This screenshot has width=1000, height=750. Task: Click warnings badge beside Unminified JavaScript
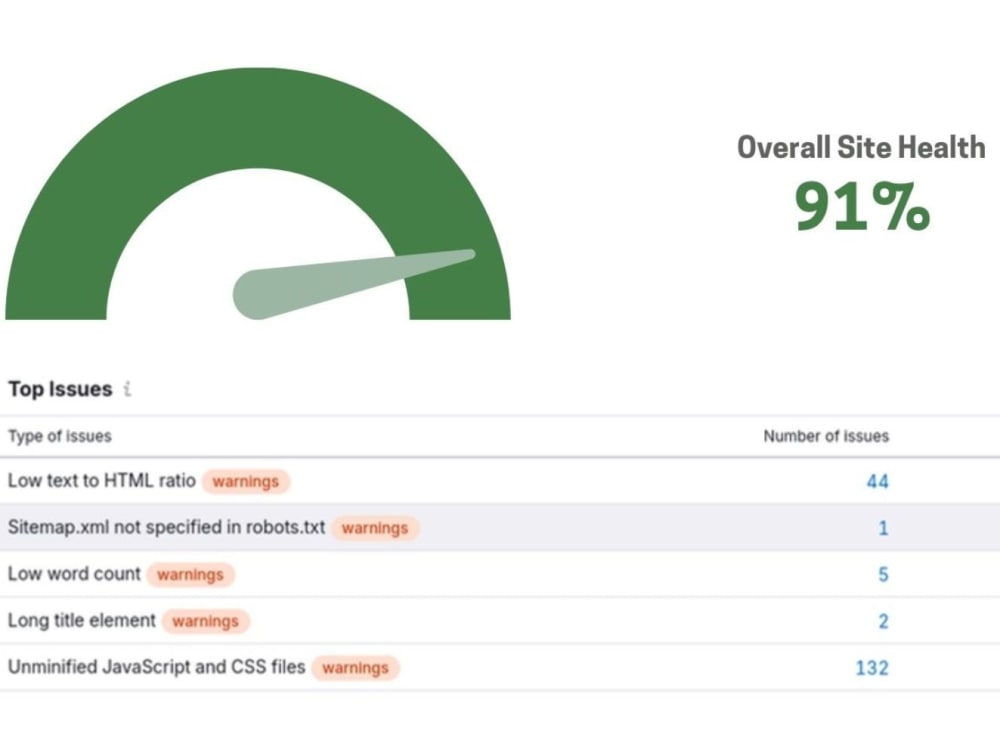[355, 668]
